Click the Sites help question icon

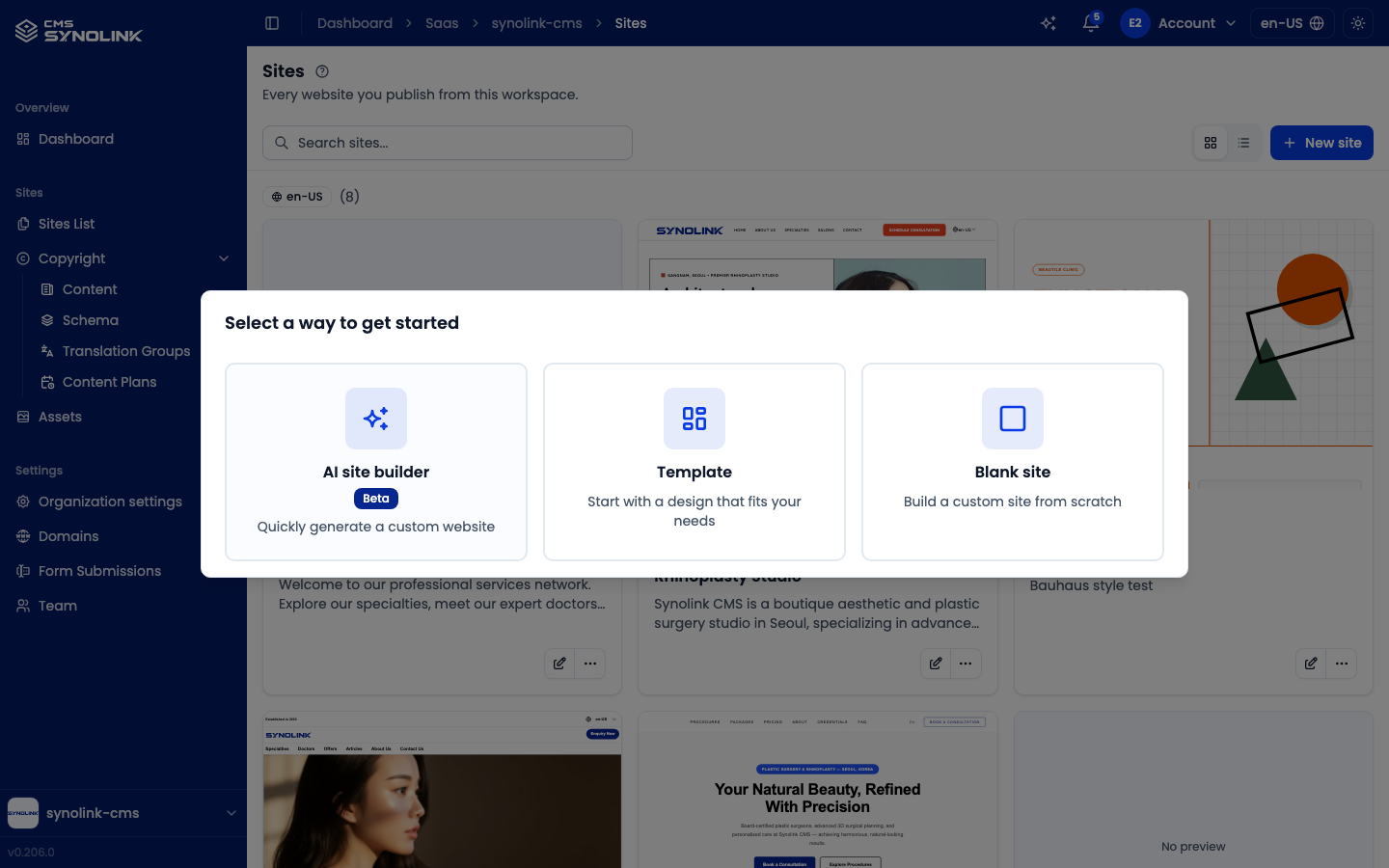coord(322,71)
